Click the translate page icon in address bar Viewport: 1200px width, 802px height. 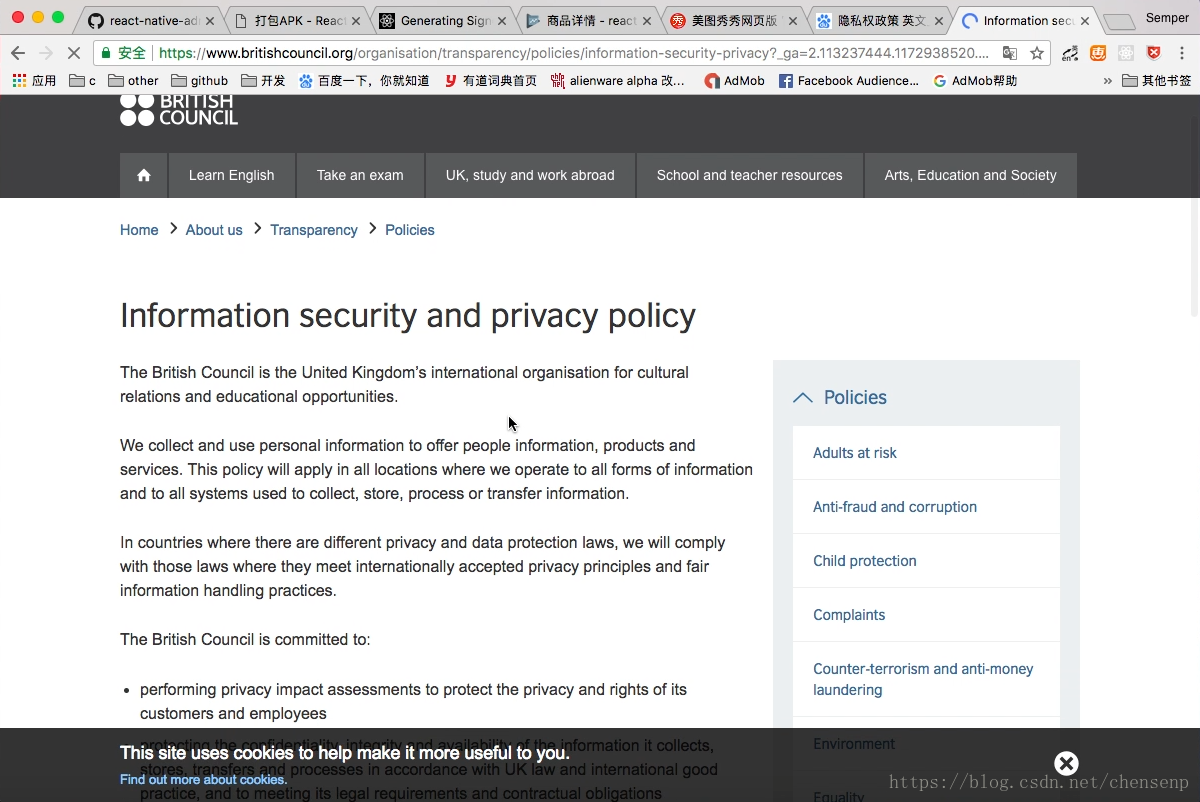coord(1010,53)
